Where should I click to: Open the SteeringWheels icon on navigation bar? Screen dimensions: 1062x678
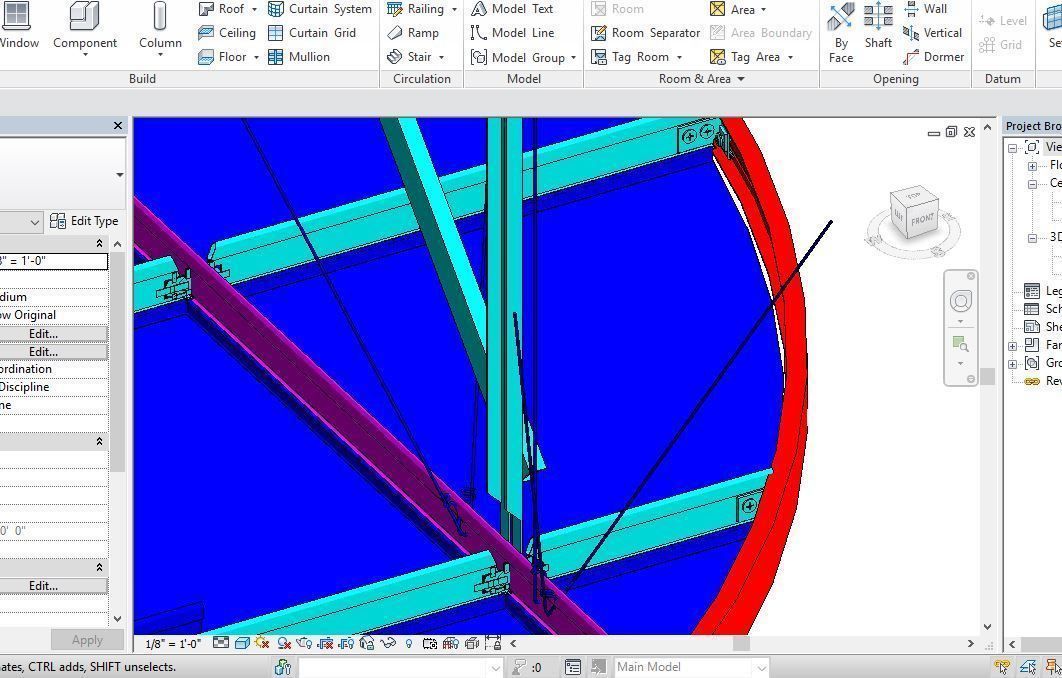point(960,300)
